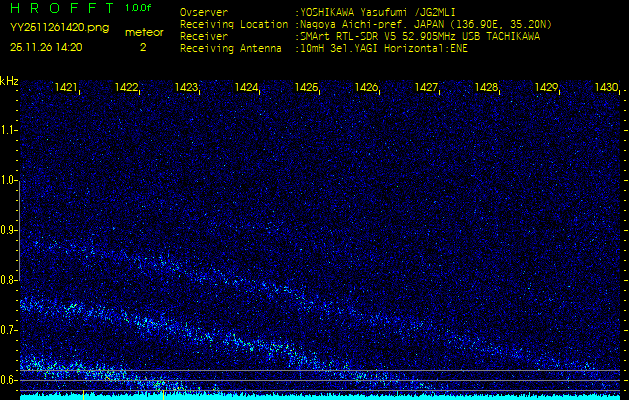
Task: Click the yellow meteor label
Action: [x=143, y=32]
